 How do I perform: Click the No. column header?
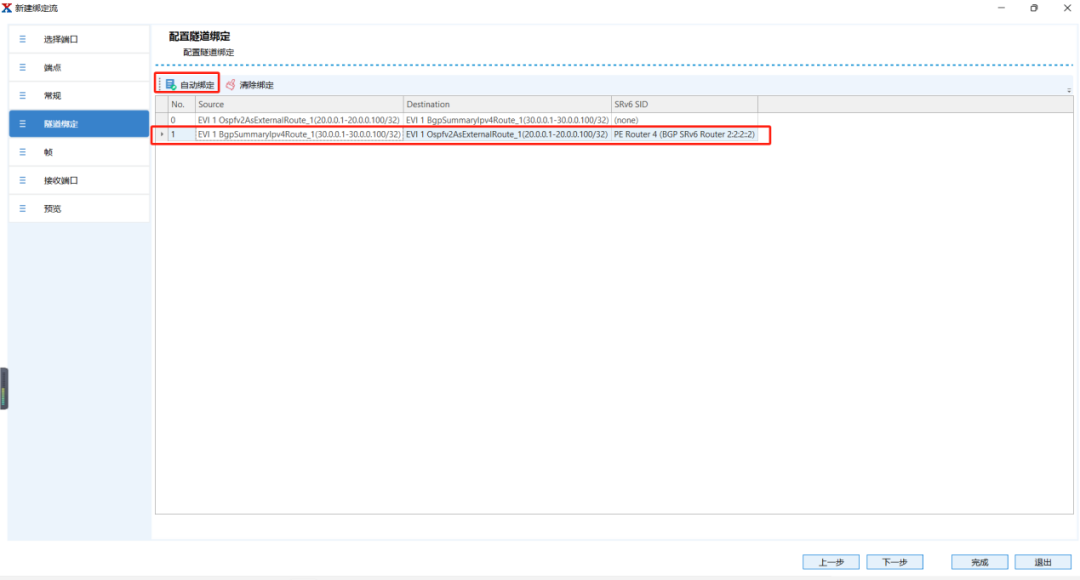[182, 104]
